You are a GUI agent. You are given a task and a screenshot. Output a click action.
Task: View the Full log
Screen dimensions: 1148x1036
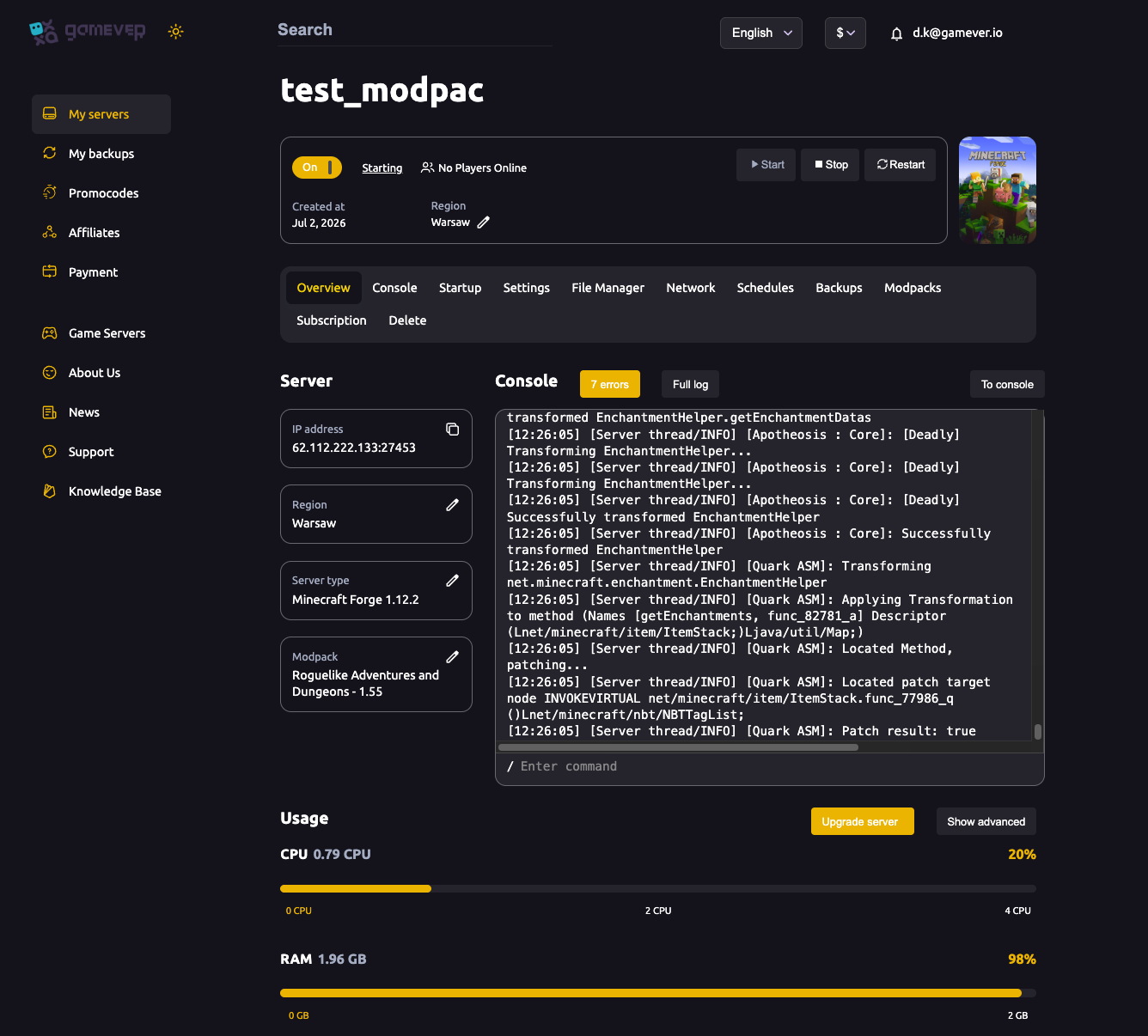(x=691, y=384)
